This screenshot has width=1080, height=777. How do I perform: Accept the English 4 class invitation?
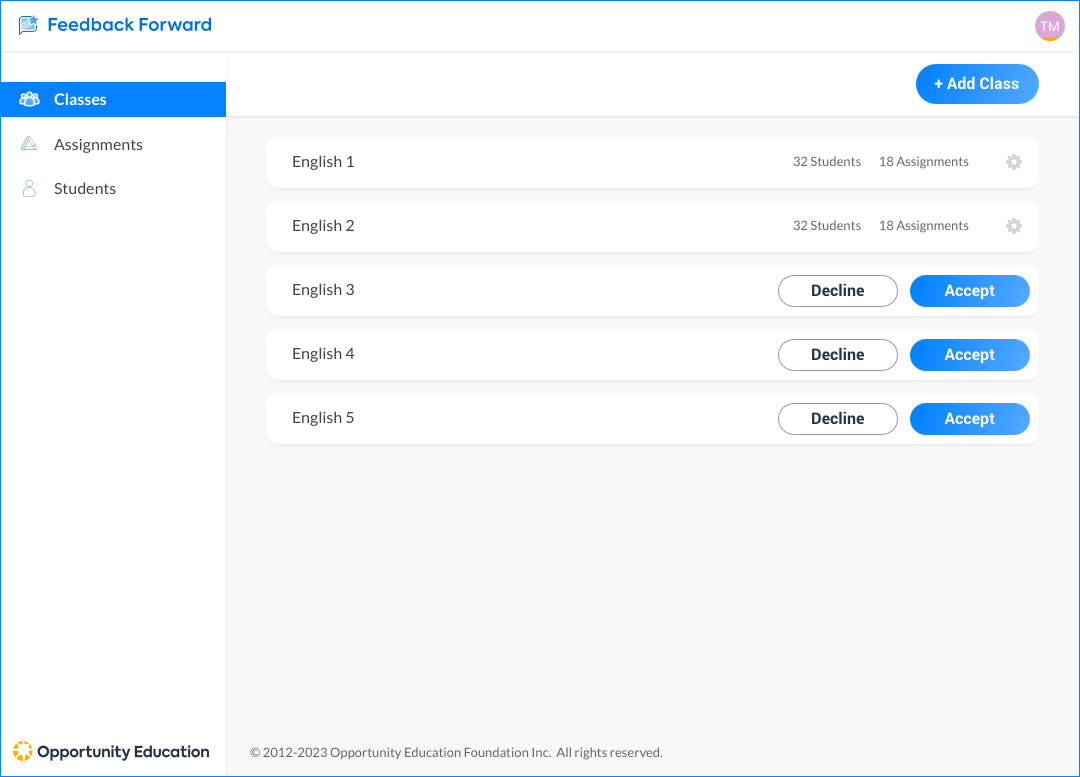pyautogui.click(x=969, y=355)
